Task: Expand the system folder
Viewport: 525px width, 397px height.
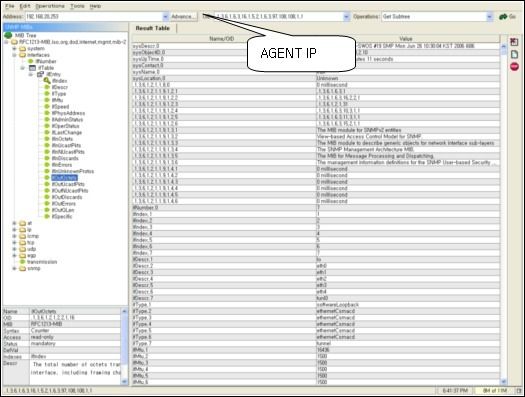Action: [x=14, y=49]
